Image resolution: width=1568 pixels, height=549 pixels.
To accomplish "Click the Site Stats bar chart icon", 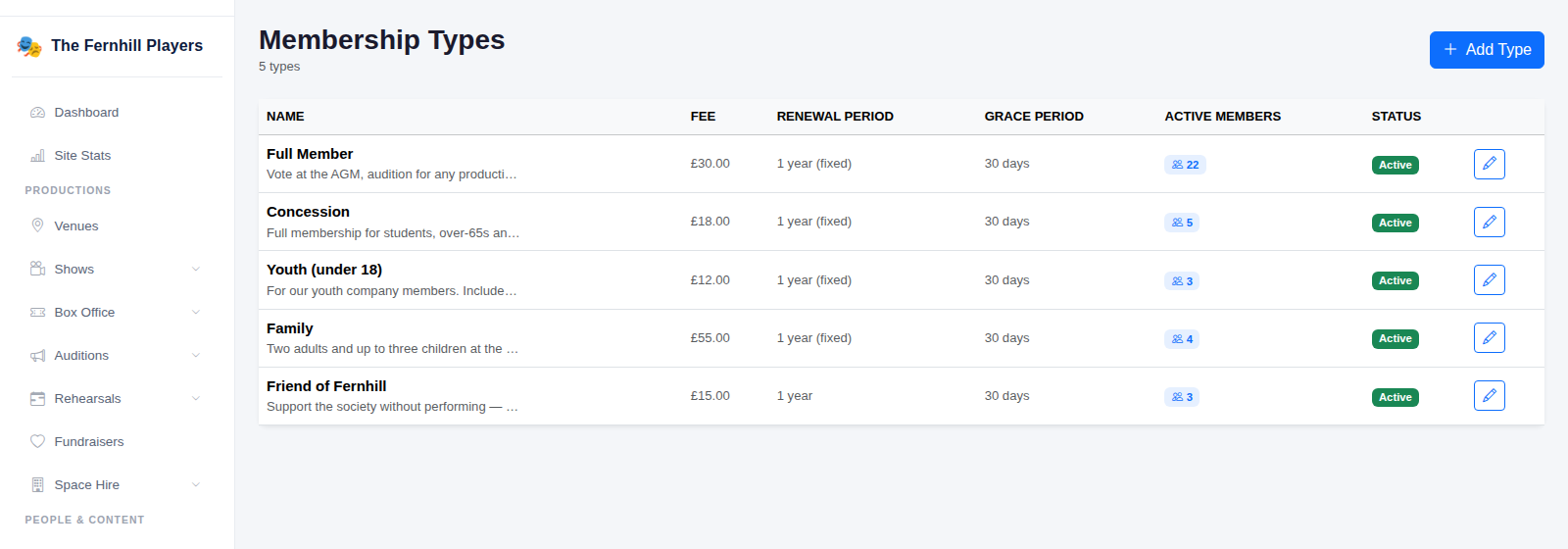I will coord(37,156).
